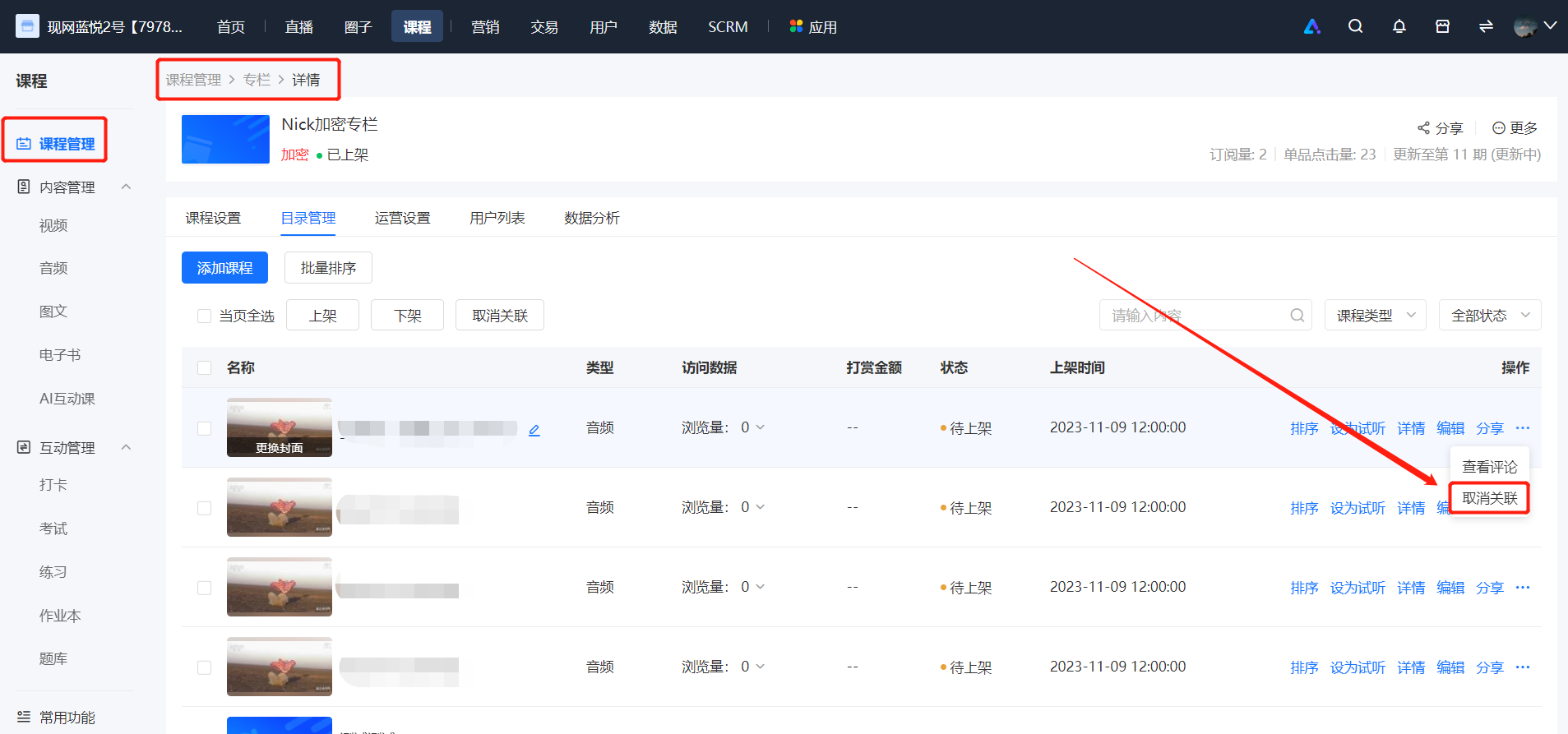Select 取消关联 in the popup menu
The width and height of the screenshot is (1568, 734).
click(1489, 498)
